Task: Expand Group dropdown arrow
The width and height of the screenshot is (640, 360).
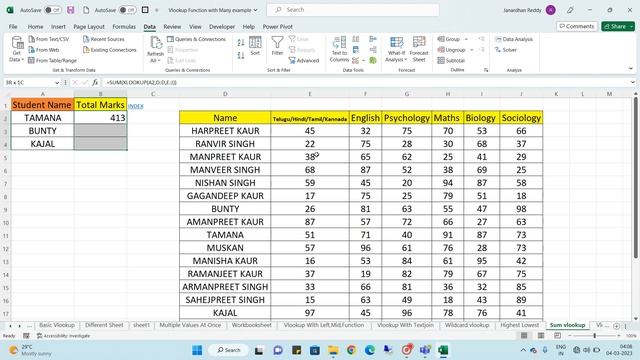Action: (x=466, y=39)
